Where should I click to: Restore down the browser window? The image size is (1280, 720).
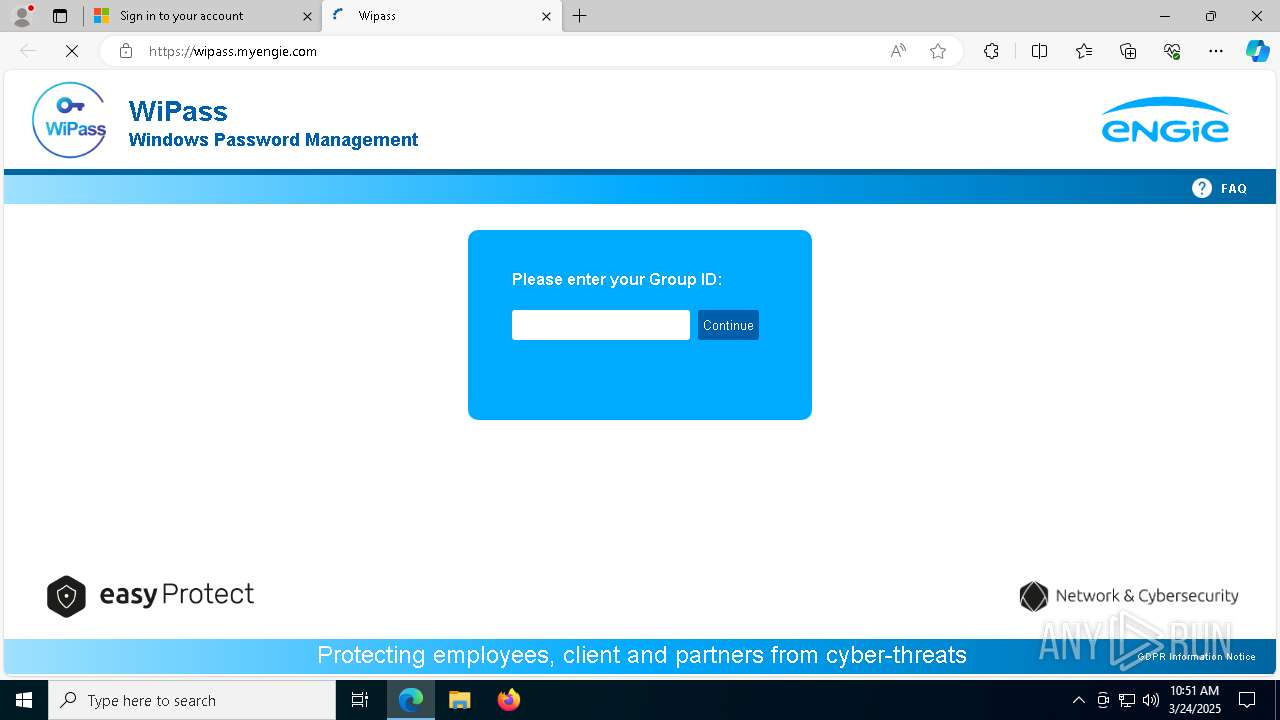(1211, 16)
